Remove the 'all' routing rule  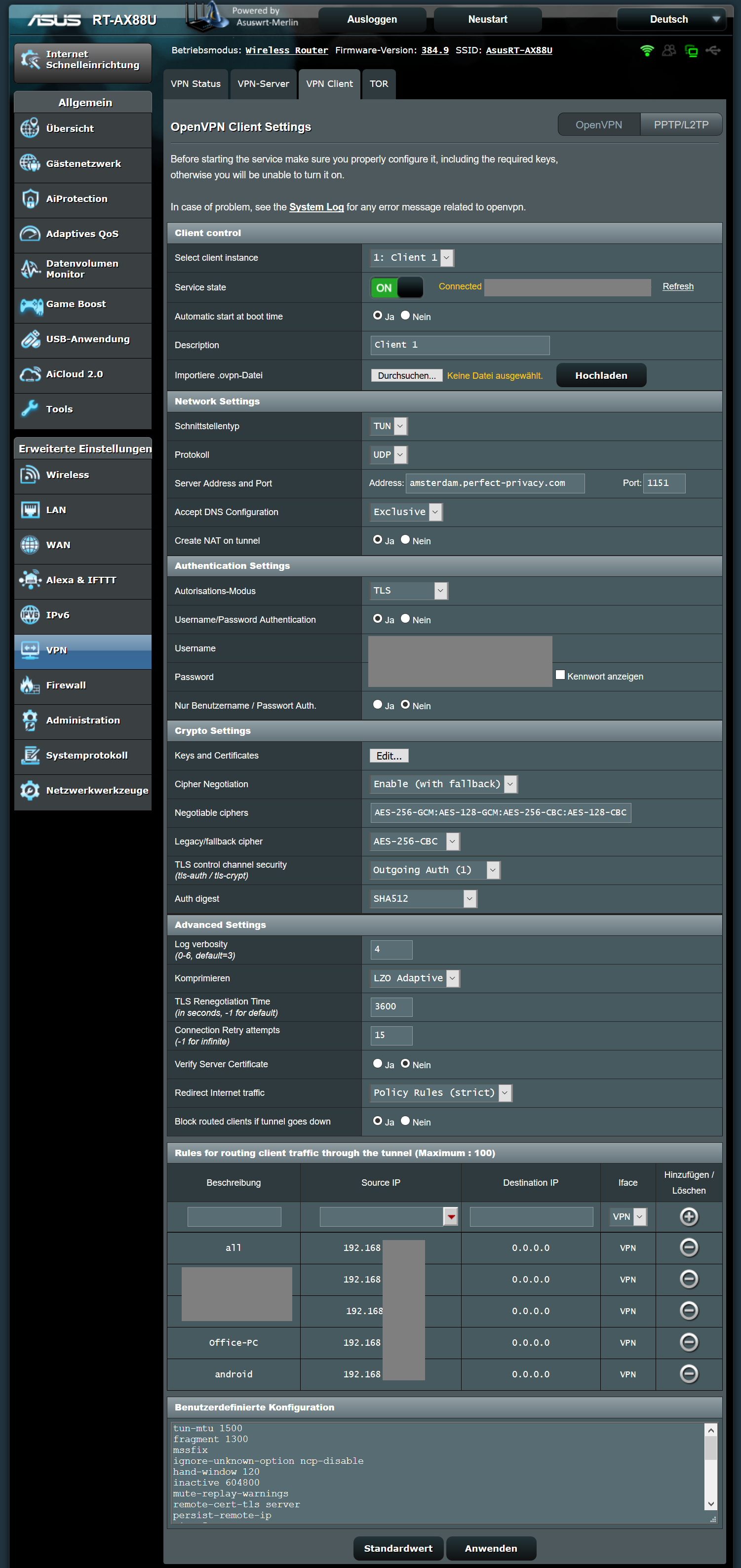pos(689,1247)
